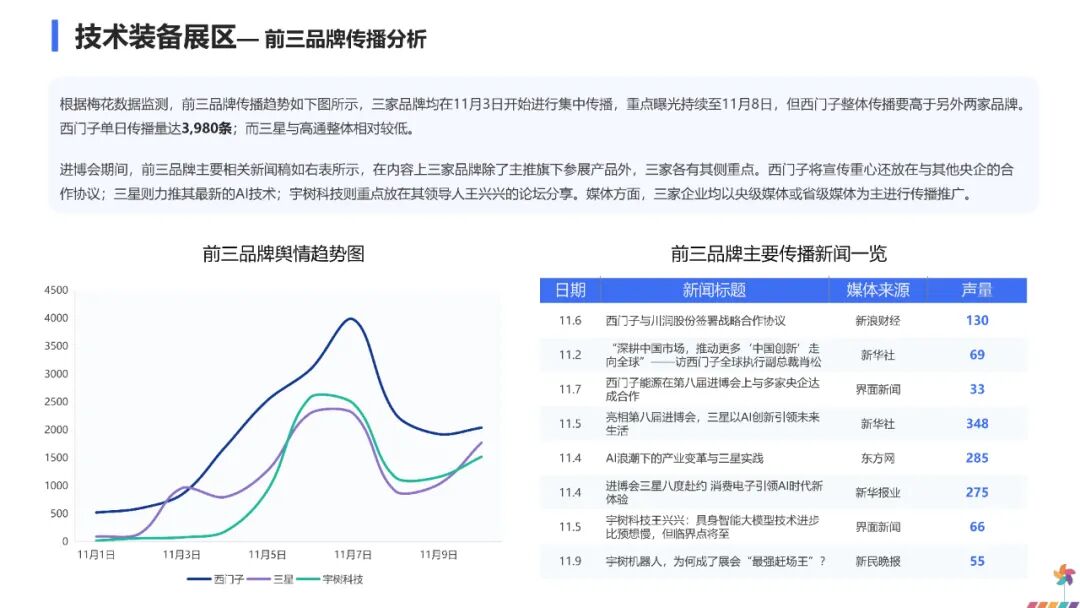Click the volume value 66
The width and height of the screenshot is (1080, 608).
pyautogui.click(x=977, y=527)
